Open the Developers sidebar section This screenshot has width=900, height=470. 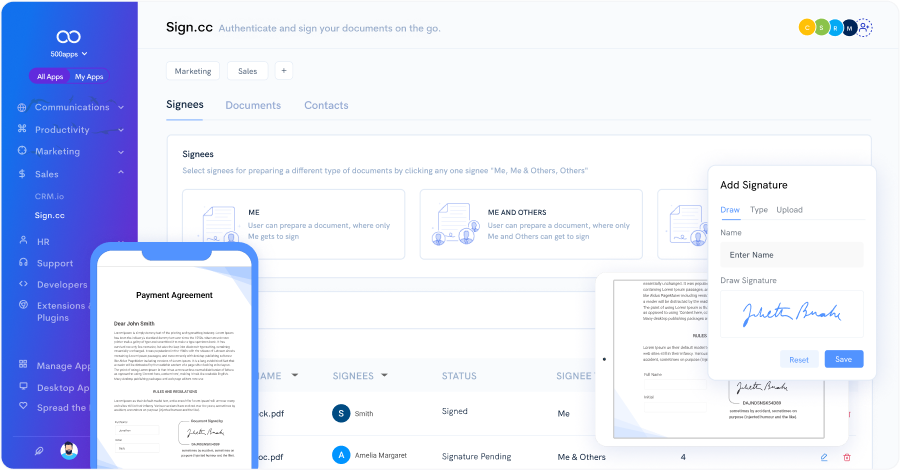tap(62, 285)
